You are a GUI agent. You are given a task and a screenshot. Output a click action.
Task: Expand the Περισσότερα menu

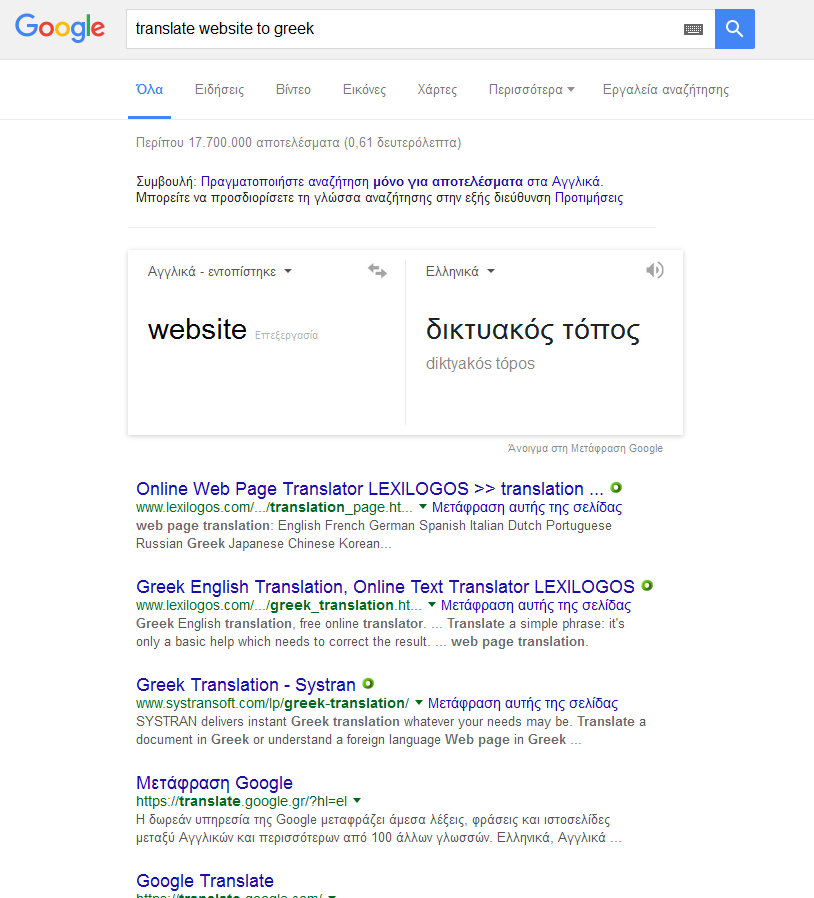[531, 90]
